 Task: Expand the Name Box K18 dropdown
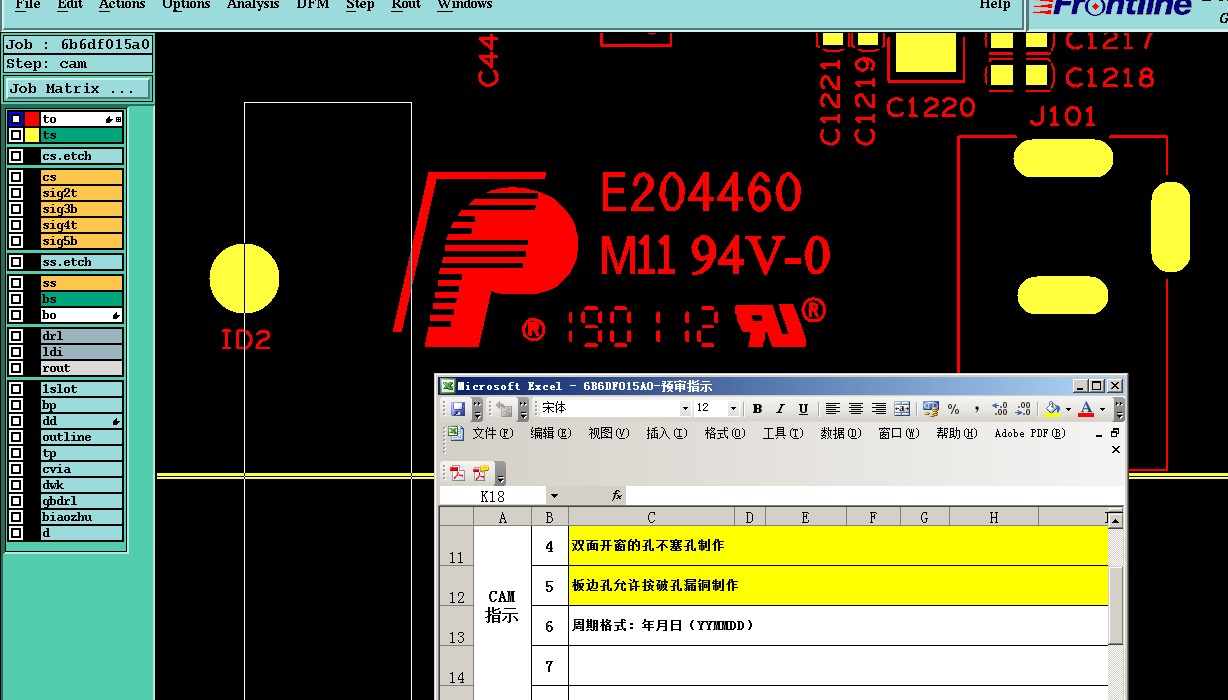[553, 496]
